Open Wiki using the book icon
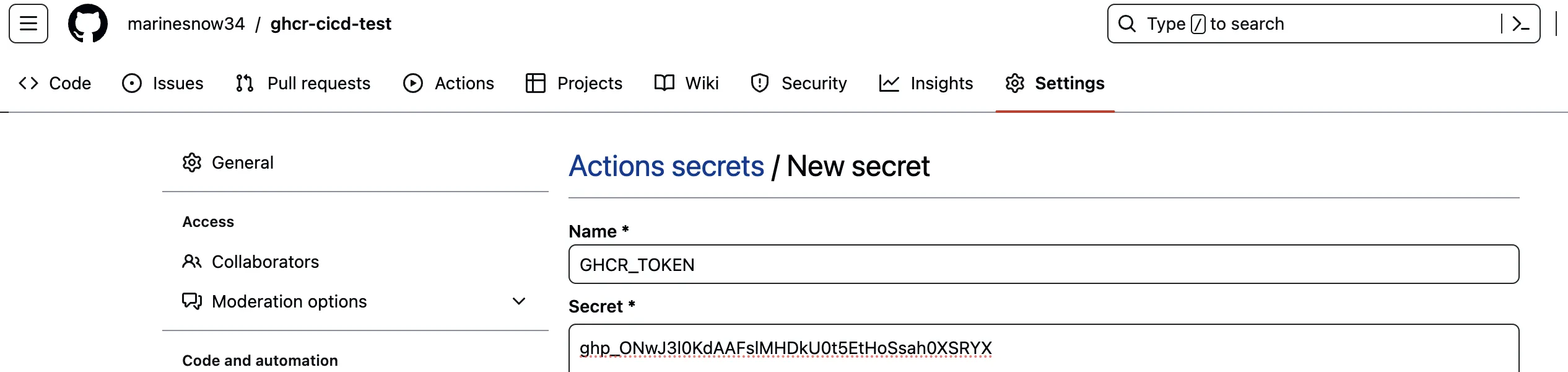This screenshot has height=372, width=1568. [664, 82]
